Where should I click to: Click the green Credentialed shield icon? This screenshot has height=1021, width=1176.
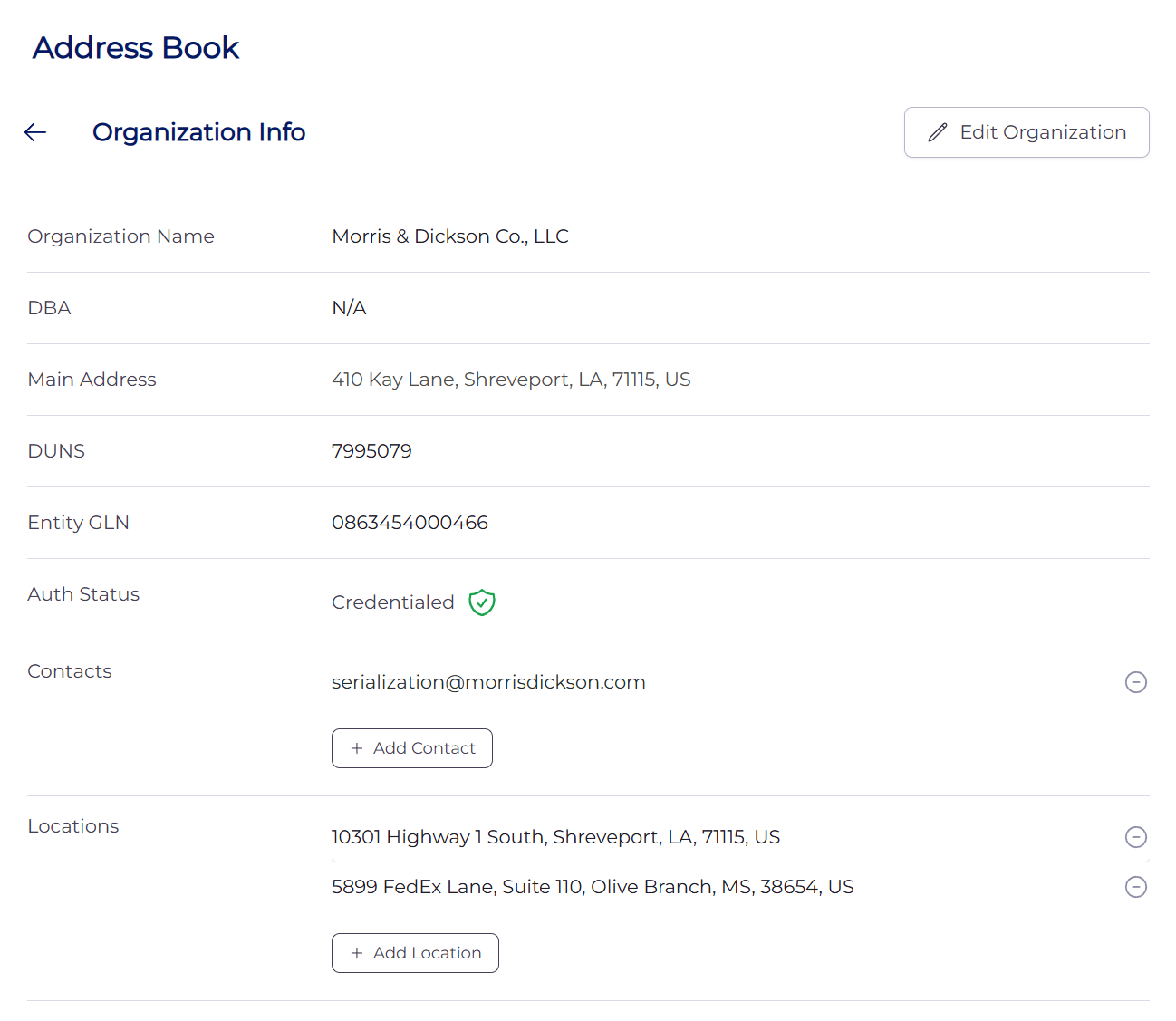tap(482, 602)
